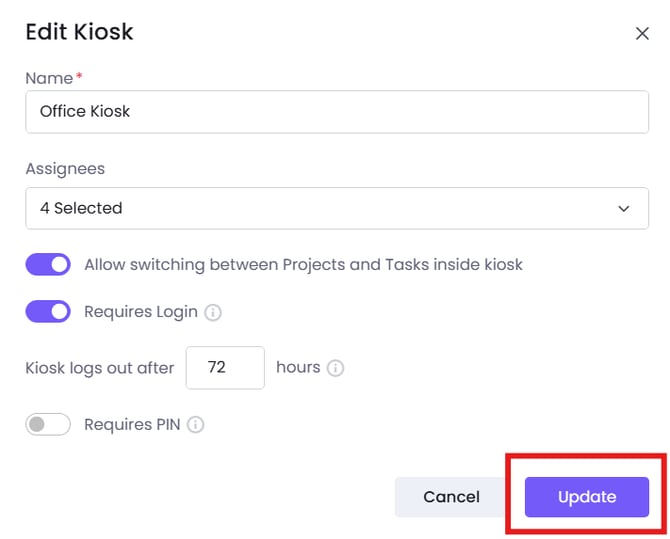Click the Assignees label text

[x=65, y=169]
